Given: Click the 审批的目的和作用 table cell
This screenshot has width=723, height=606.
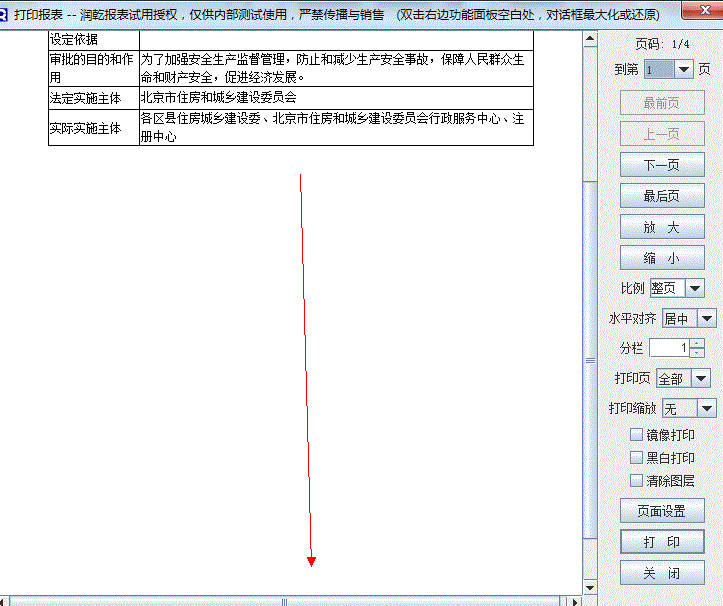Looking at the screenshot, I should 94,68.
